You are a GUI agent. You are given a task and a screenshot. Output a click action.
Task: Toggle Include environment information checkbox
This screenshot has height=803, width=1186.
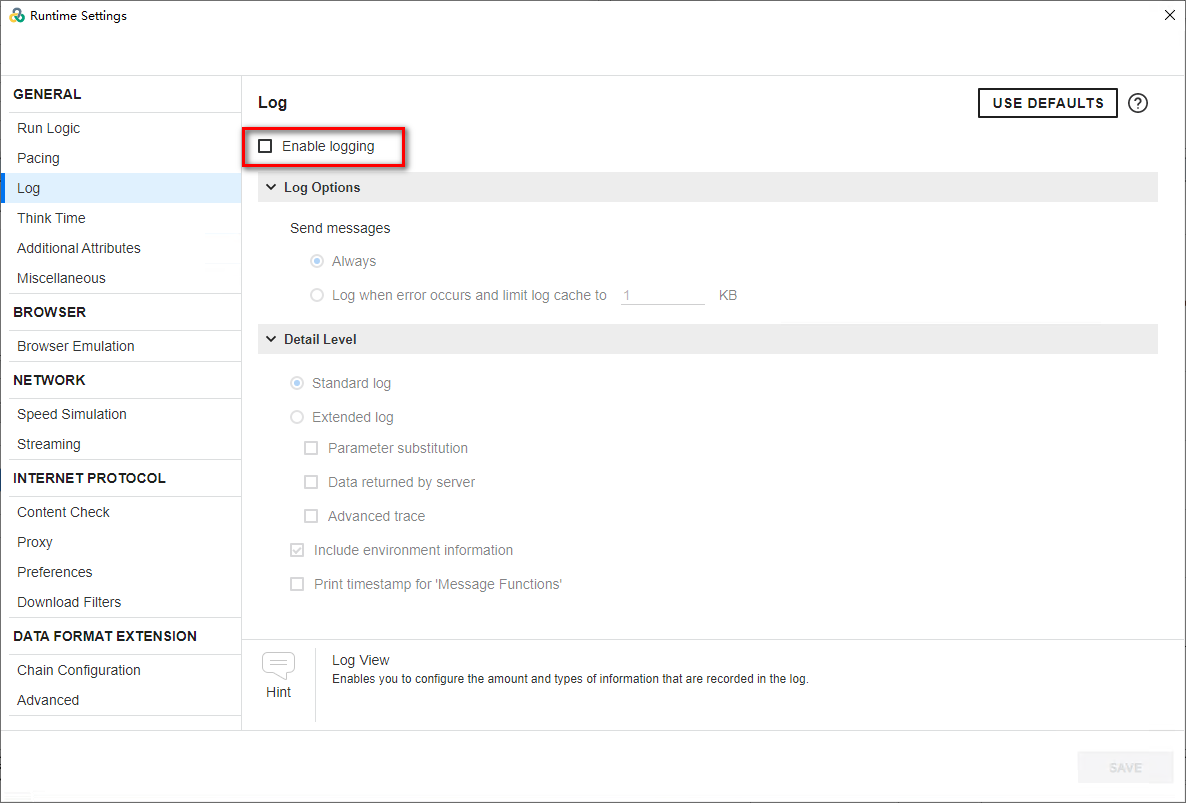(297, 550)
